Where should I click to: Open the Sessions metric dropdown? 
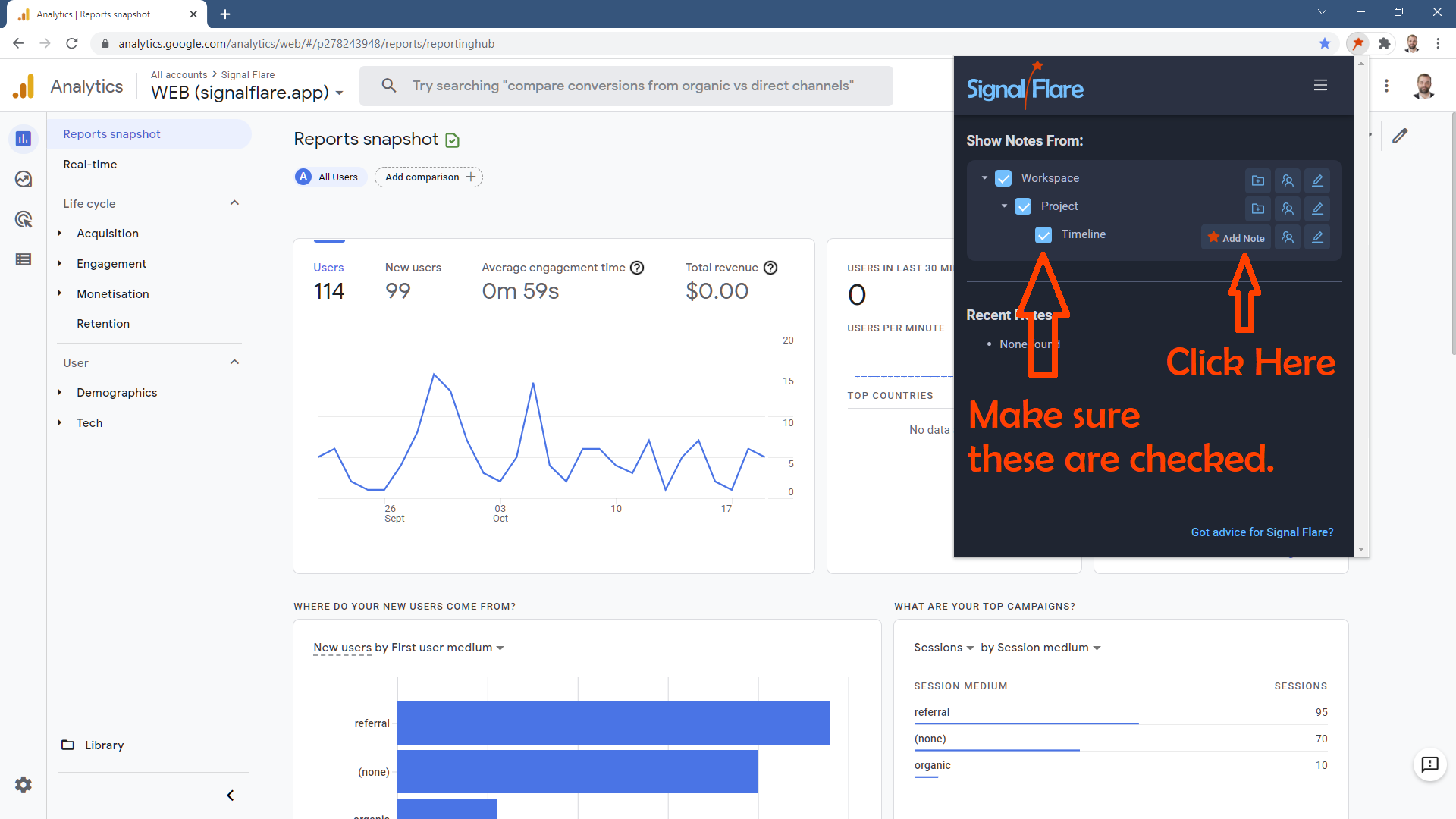coord(943,648)
